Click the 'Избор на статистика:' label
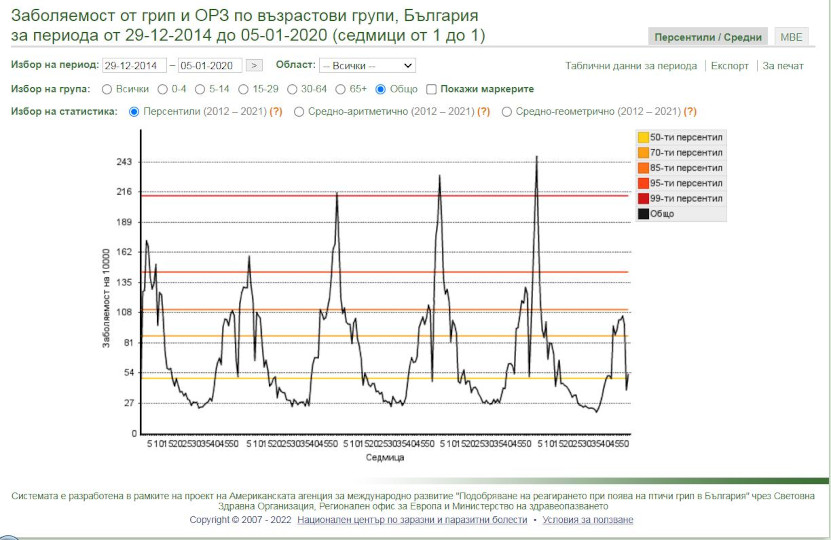Viewport: 831px width, 540px height. pos(64,112)
